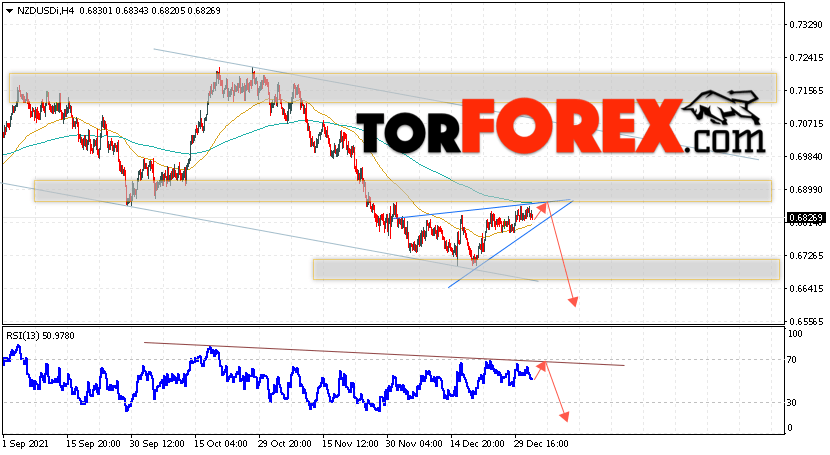This screenshot has width=830, height=455.
Task: Click the 0.72415 price axis label
Action: (806, 58)
